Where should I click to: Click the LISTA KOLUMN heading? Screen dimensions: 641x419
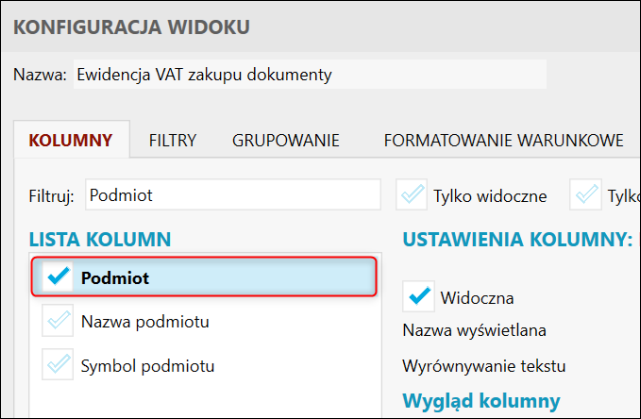100,238
